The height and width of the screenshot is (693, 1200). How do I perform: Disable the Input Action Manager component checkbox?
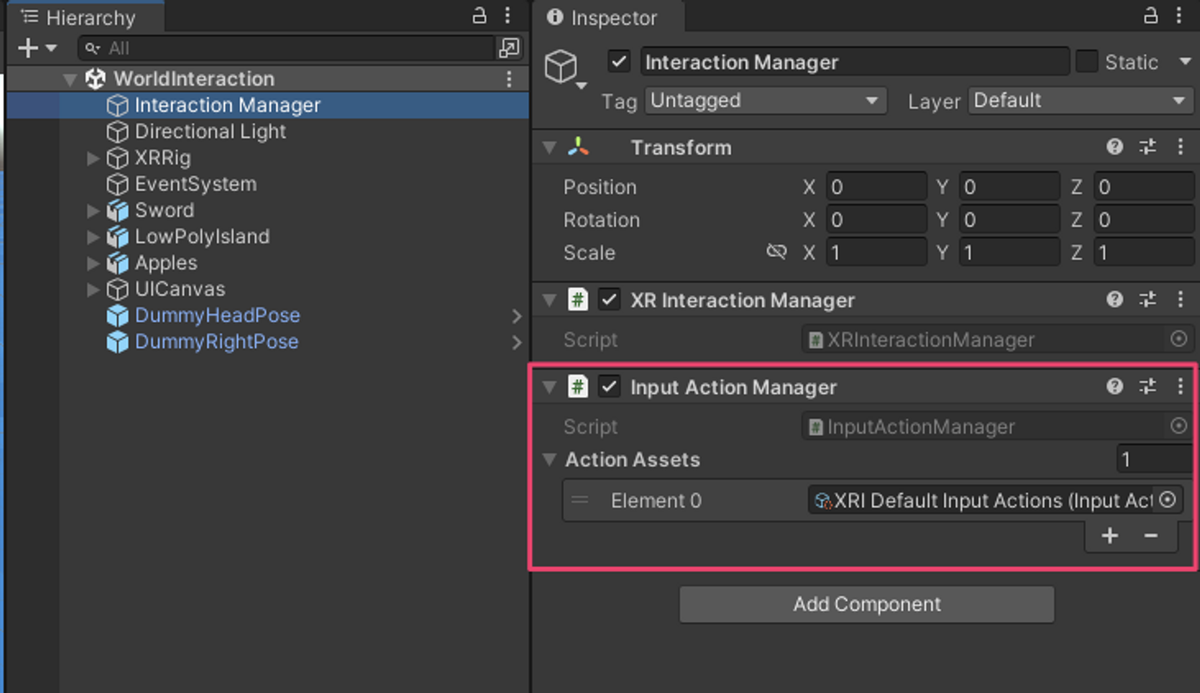[x=609, y=387]
